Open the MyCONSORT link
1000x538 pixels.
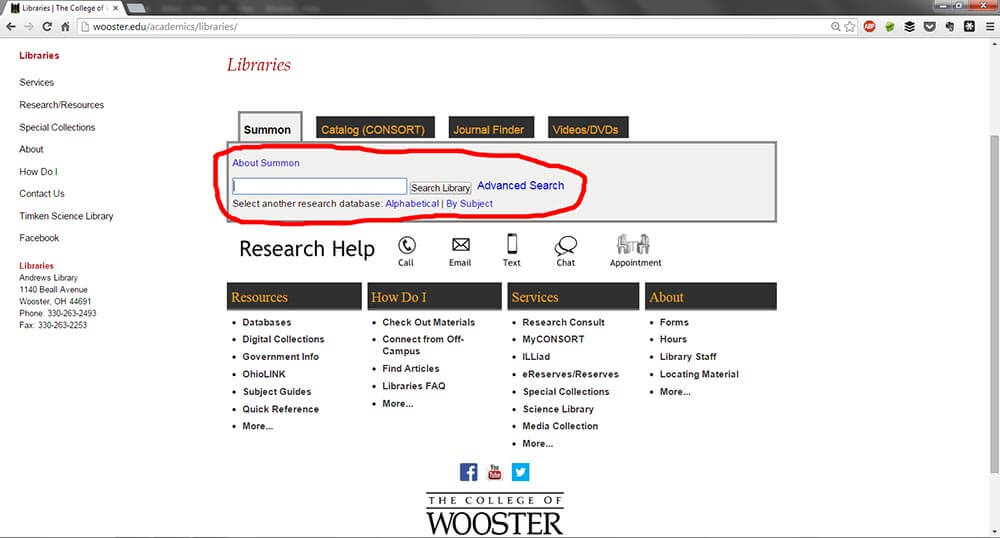click(553, 340)
